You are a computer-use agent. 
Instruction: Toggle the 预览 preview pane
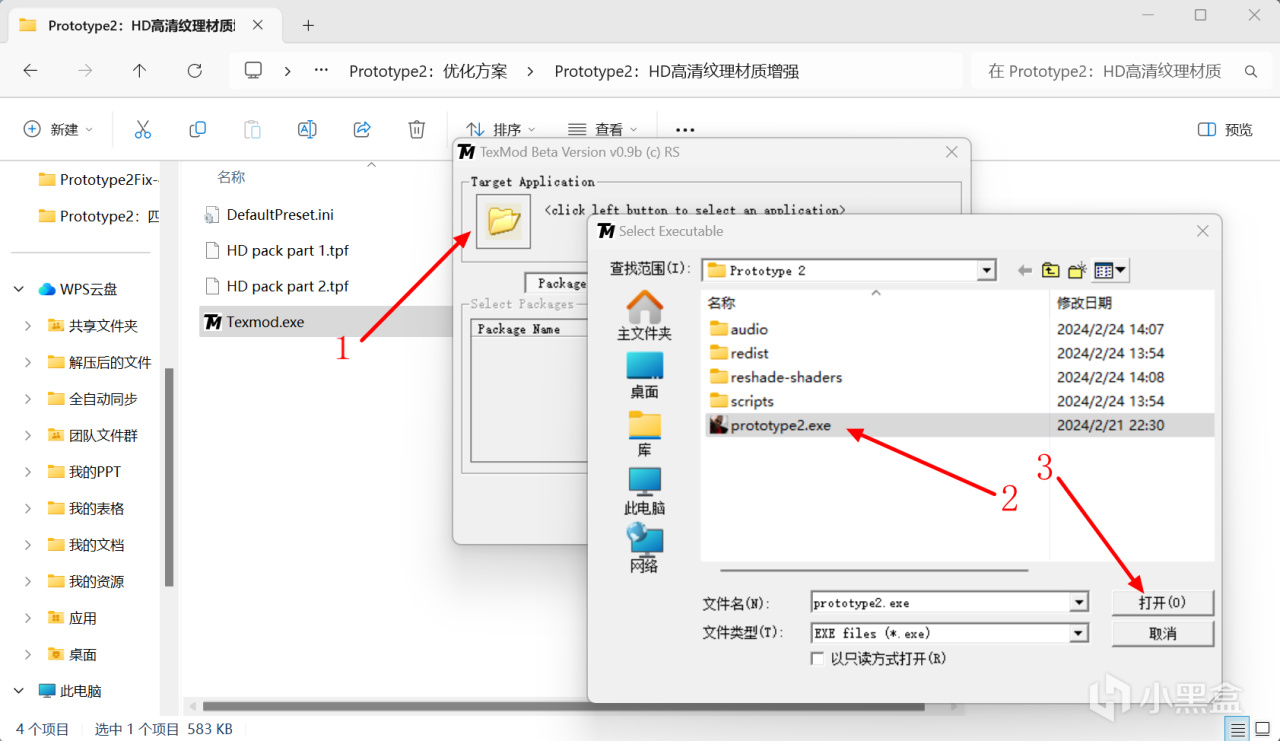coord(1225,129)
